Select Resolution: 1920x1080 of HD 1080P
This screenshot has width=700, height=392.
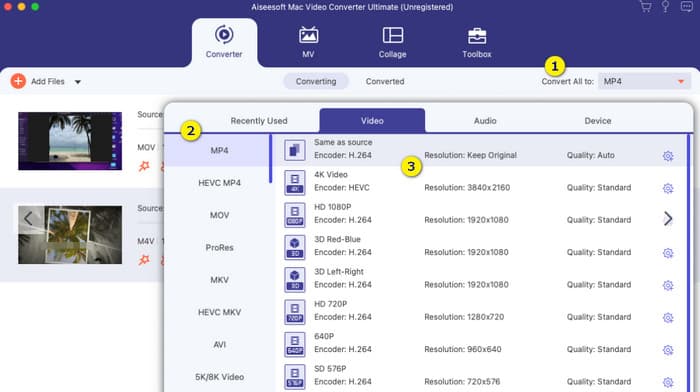(x=466, y=220)
